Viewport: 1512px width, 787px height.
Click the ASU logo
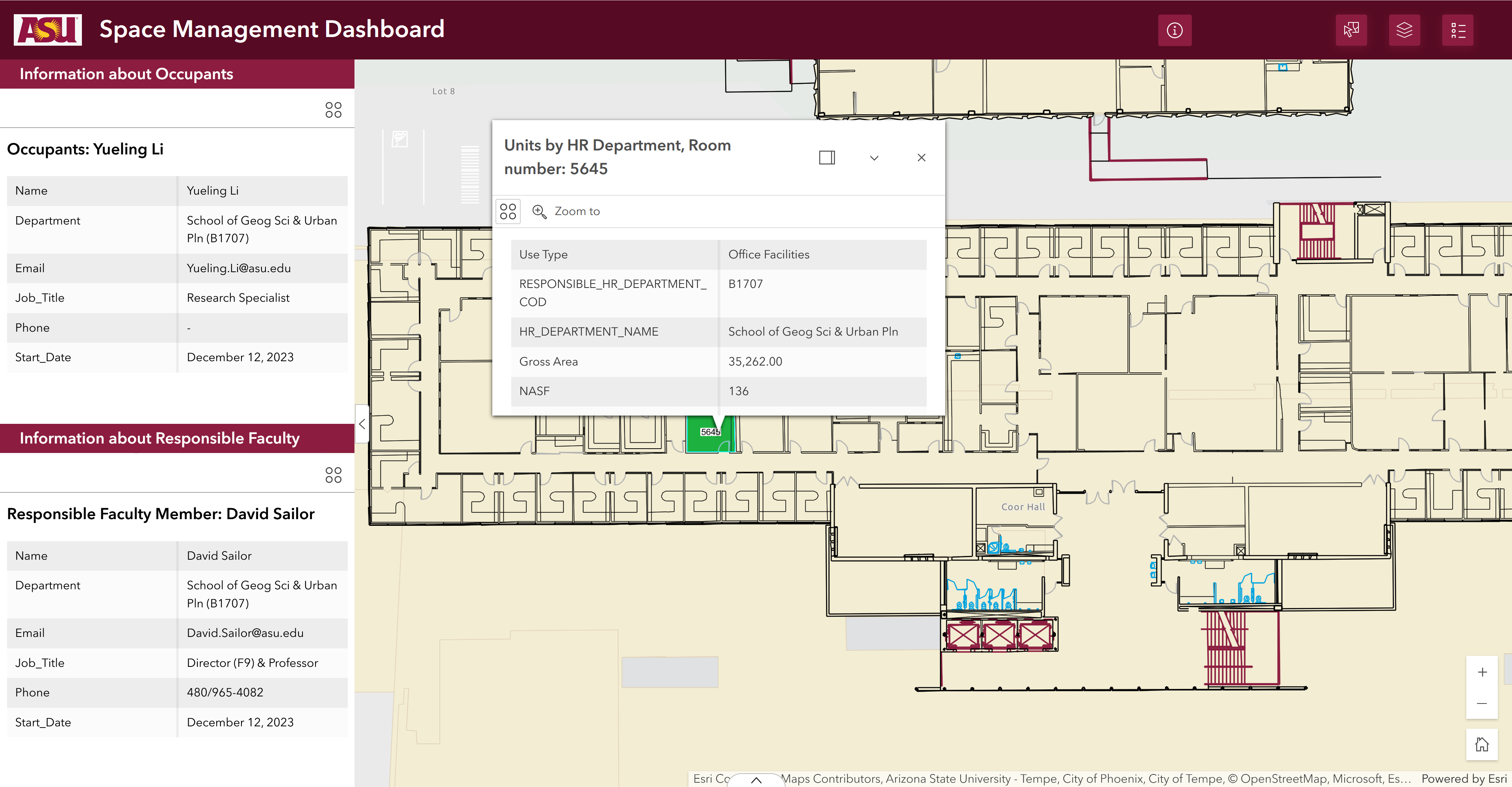click(x=48, y=29)
